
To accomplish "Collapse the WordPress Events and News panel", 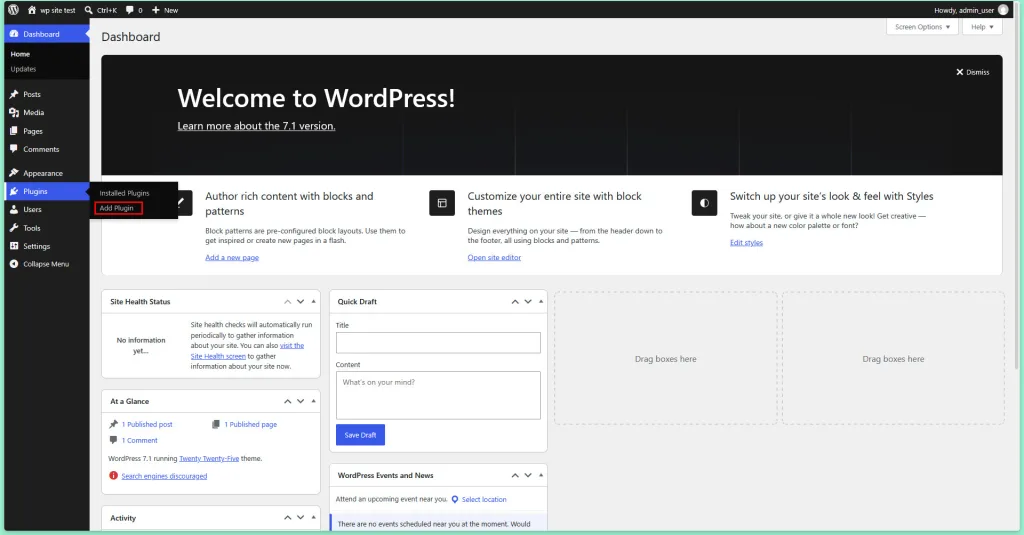I will 541,476.
